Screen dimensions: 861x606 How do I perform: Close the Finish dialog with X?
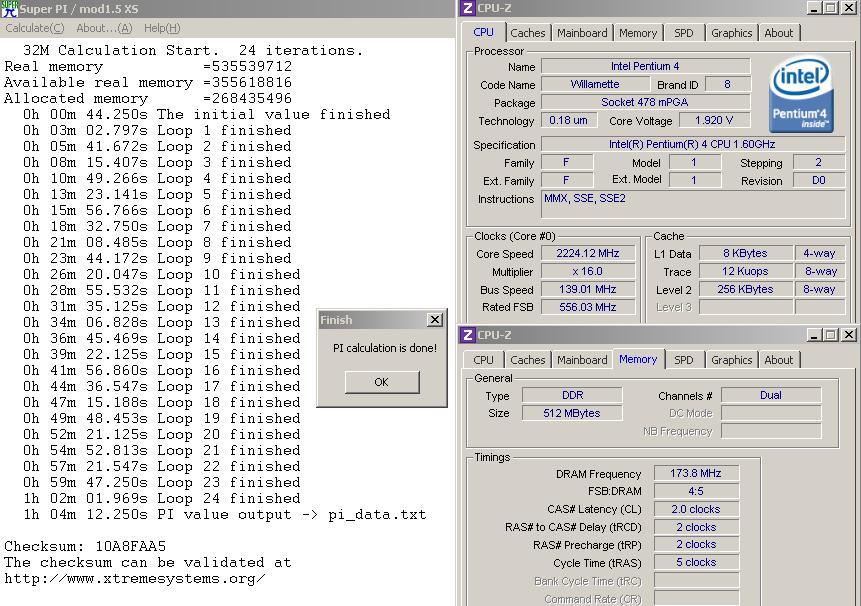(434, 319)
